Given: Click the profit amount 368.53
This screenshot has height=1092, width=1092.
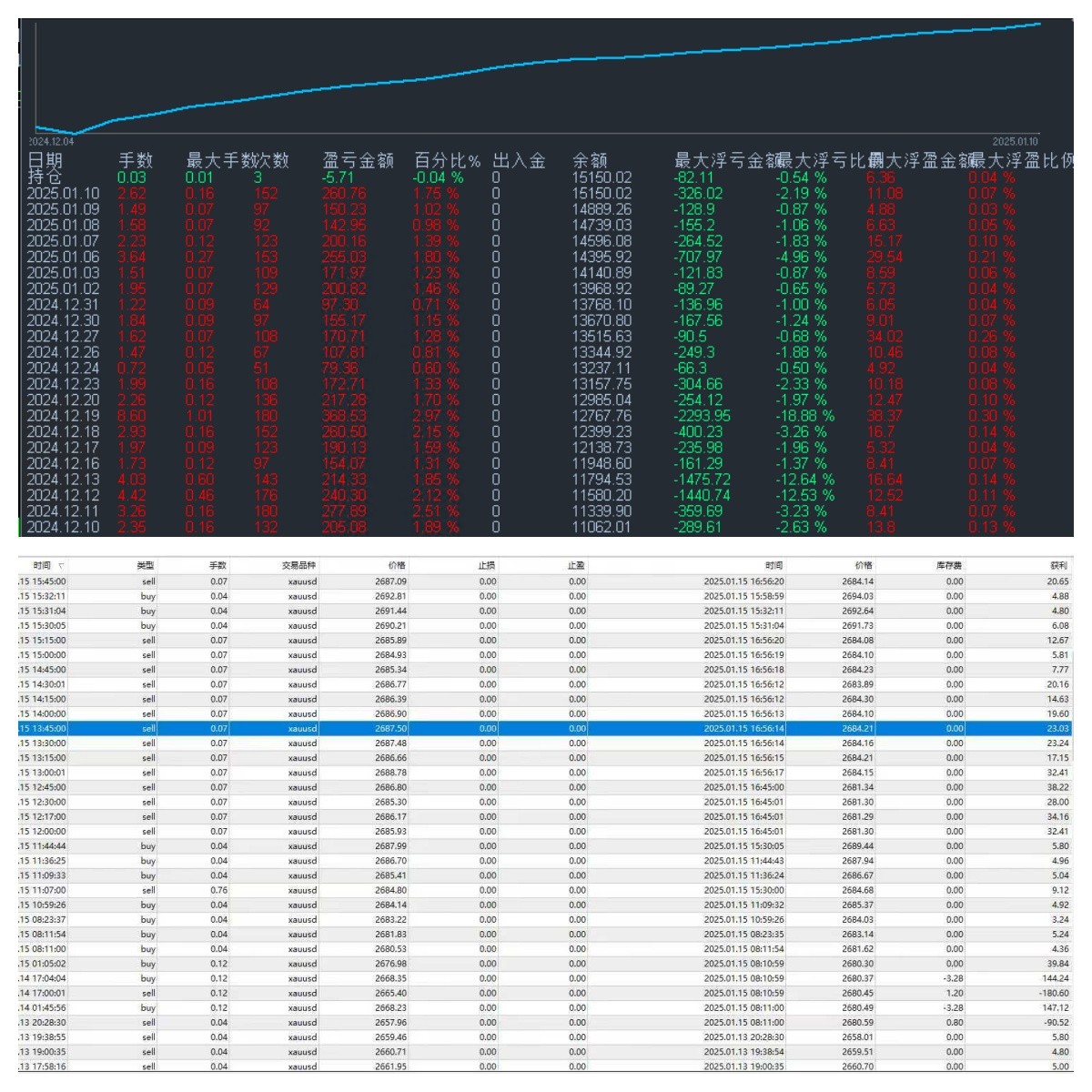Looking at the screenshot, I should pos(344,416).
